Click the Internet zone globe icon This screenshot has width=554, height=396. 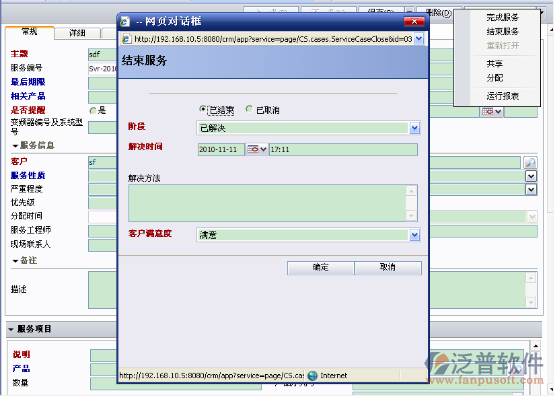click(312, 376)
